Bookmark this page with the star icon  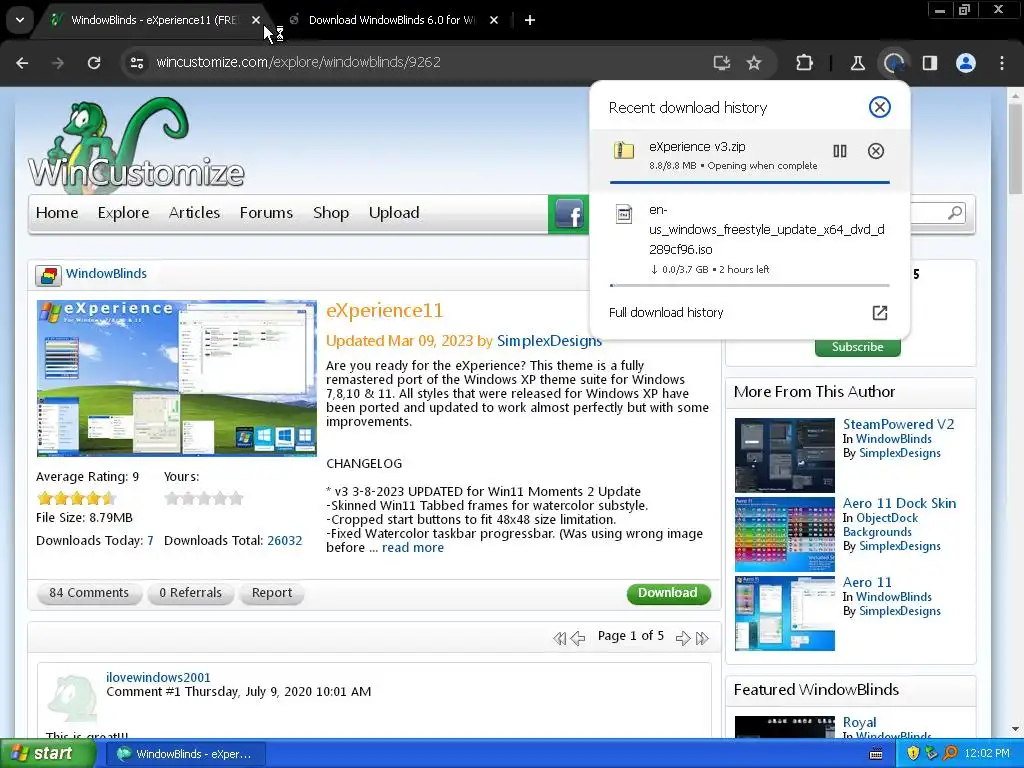coord(754,63)
